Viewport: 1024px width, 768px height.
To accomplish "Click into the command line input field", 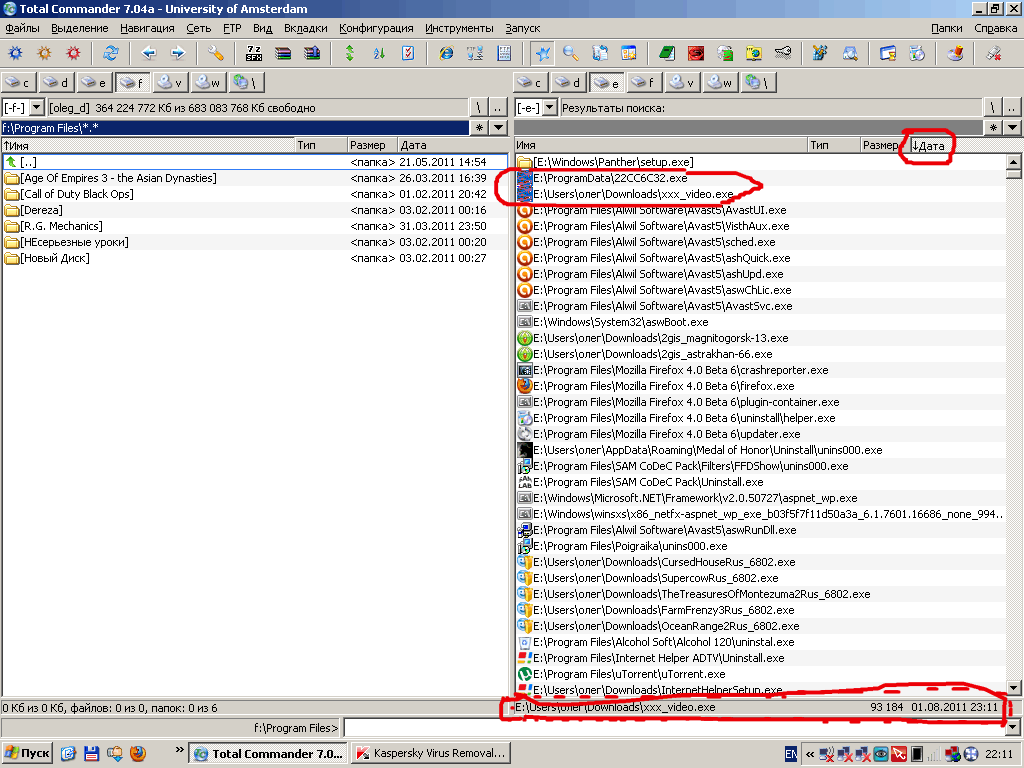I will point(674,728).
